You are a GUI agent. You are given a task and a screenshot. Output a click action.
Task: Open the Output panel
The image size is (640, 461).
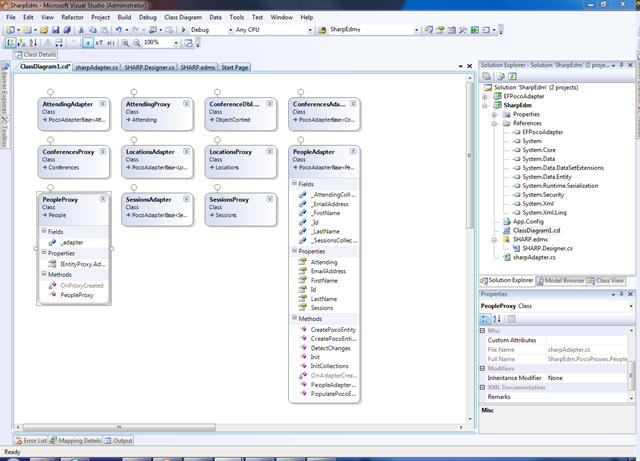(x=118, y=441)
